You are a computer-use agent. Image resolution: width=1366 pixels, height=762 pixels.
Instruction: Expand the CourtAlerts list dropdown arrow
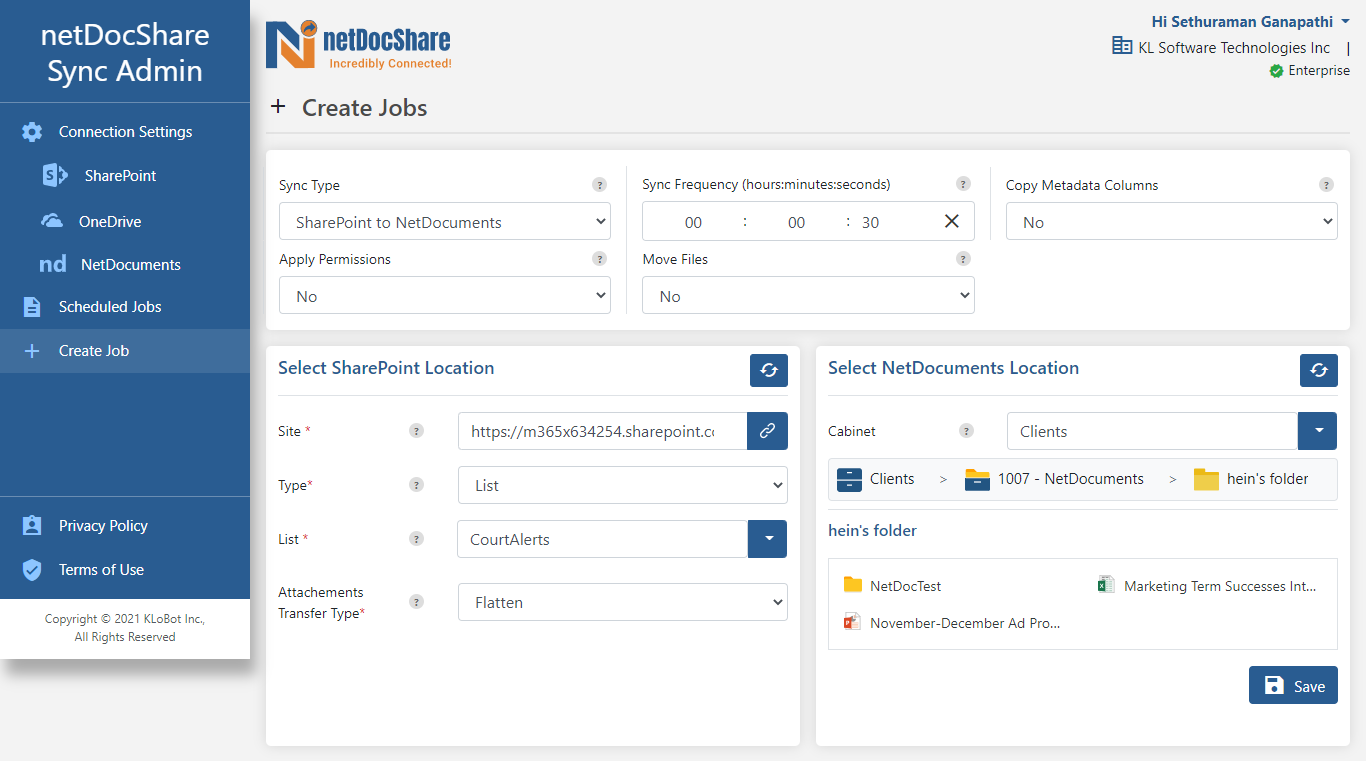(x=768, y=539)
